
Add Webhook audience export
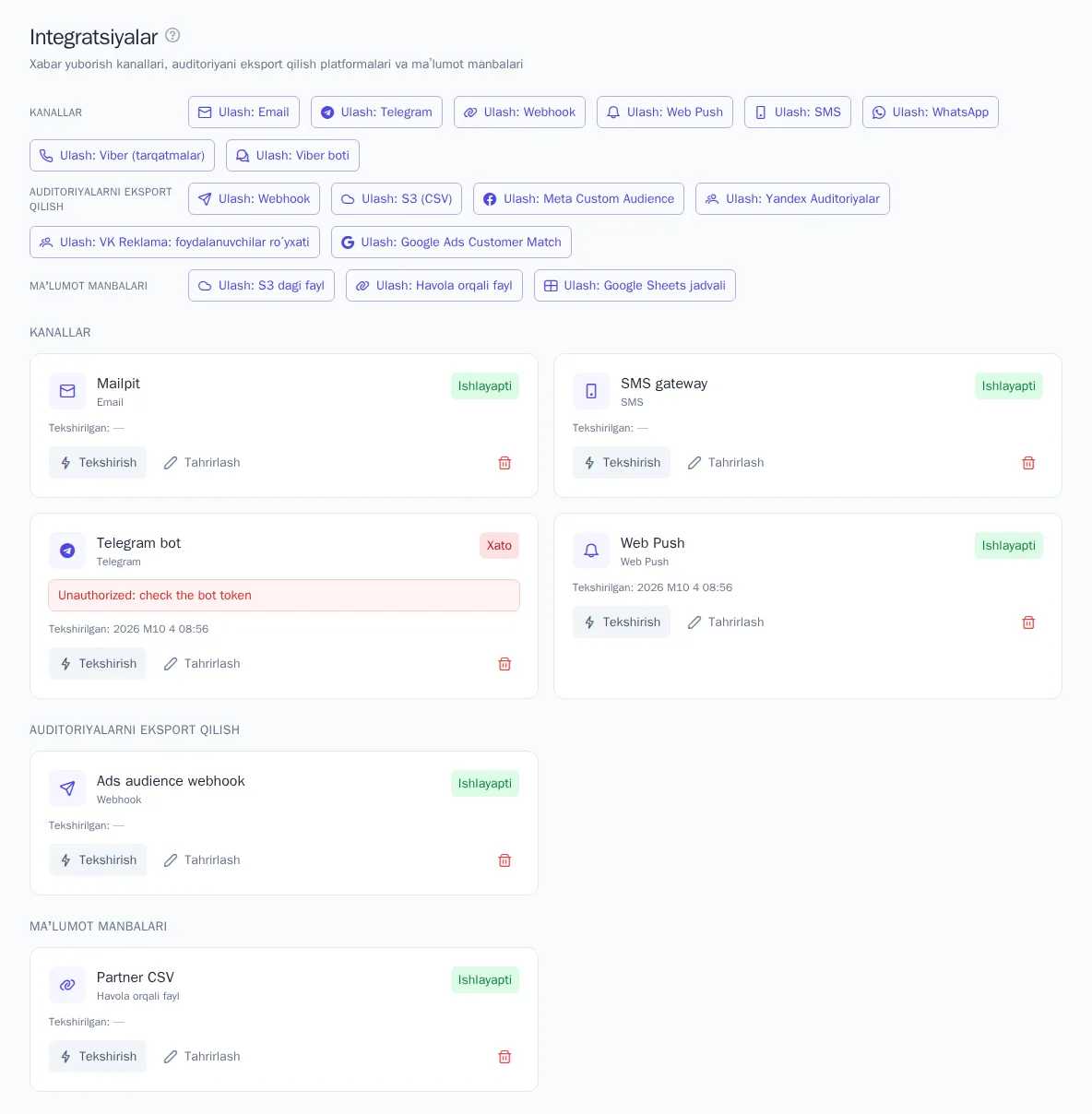click(254, 199)
